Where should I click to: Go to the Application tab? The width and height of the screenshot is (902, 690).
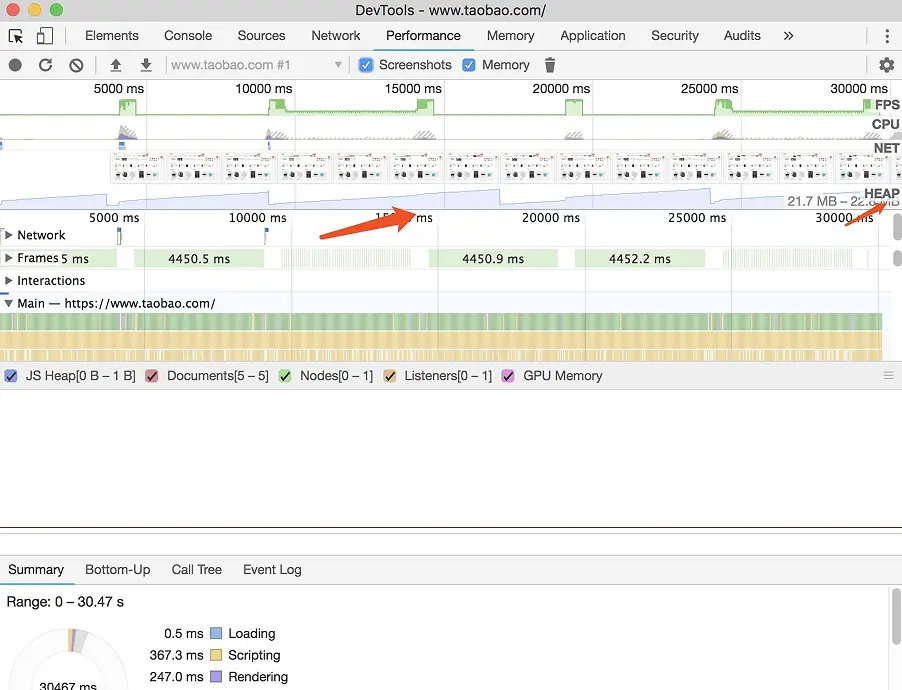tap(593, 36)
